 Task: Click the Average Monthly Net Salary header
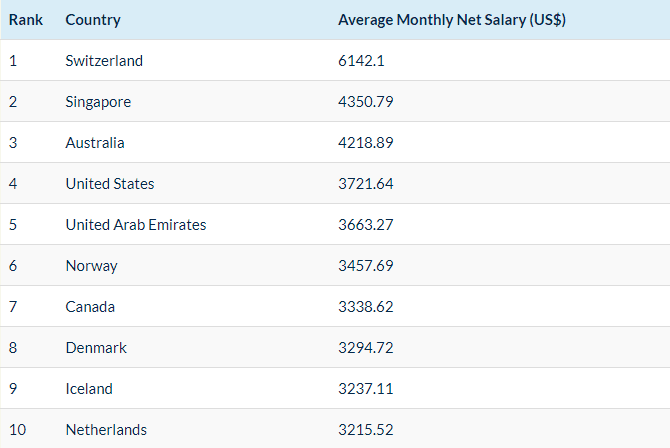click(x=453, y=20)
